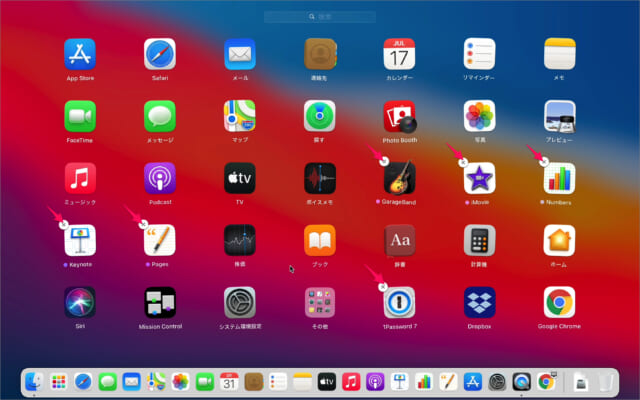Open Pages from the Launchpad grid
The width and height of the screenshot is (640, 400).
click(x=160, y=240)
